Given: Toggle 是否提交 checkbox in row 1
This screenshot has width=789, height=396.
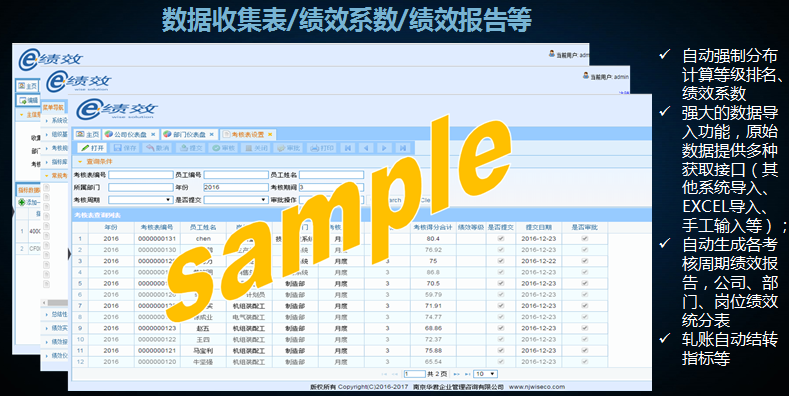Looking at the screenshot, I should point(500,239).
